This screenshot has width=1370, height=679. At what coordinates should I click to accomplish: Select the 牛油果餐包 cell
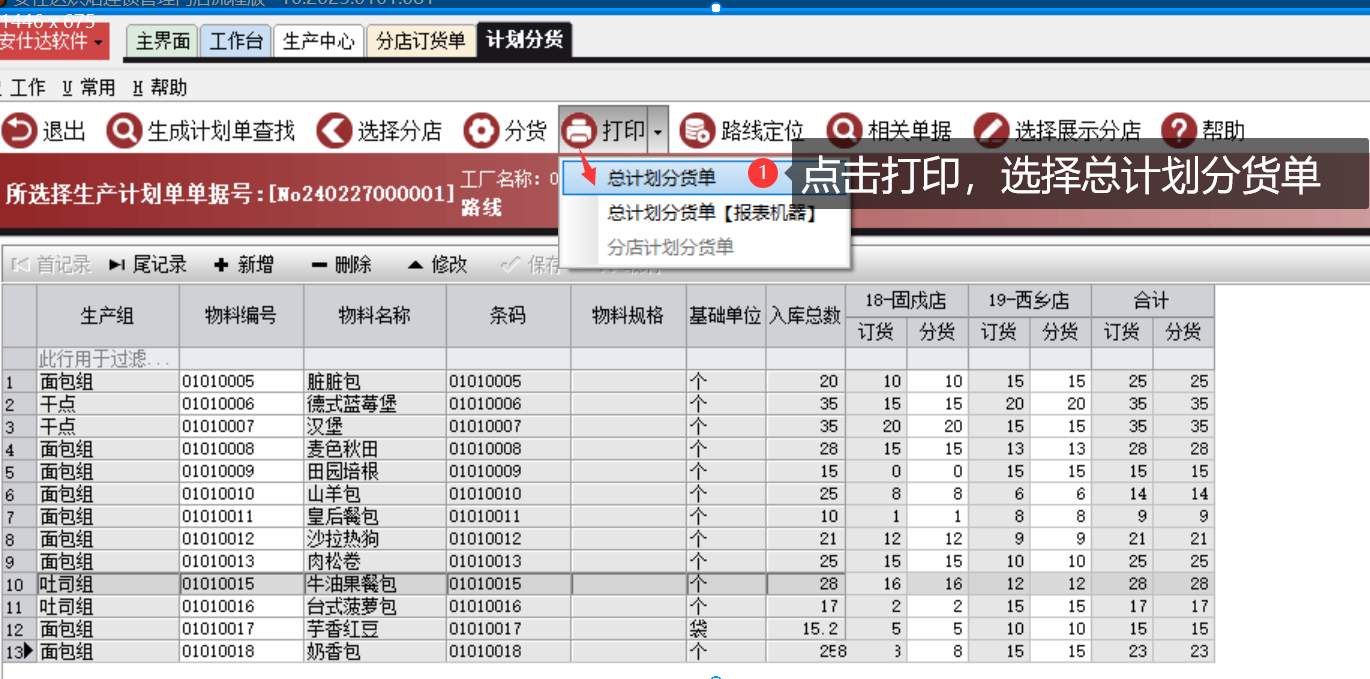tap(375, 584)
